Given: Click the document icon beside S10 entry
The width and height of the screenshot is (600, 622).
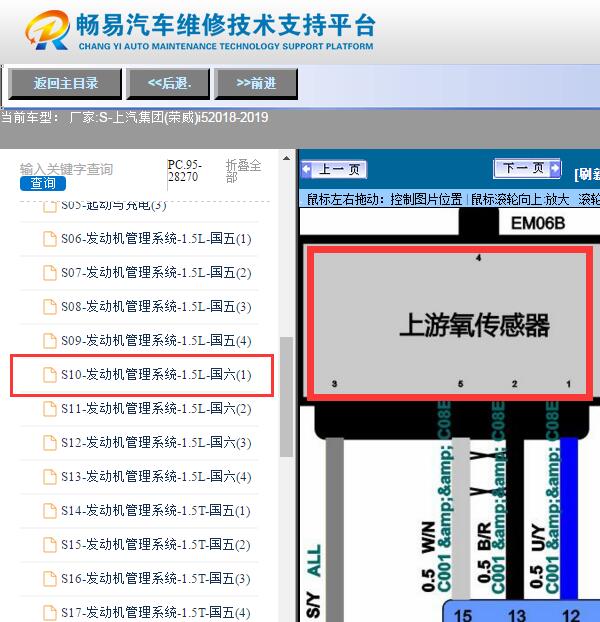Looking at the screenshot, I should [x=50, y=375].
